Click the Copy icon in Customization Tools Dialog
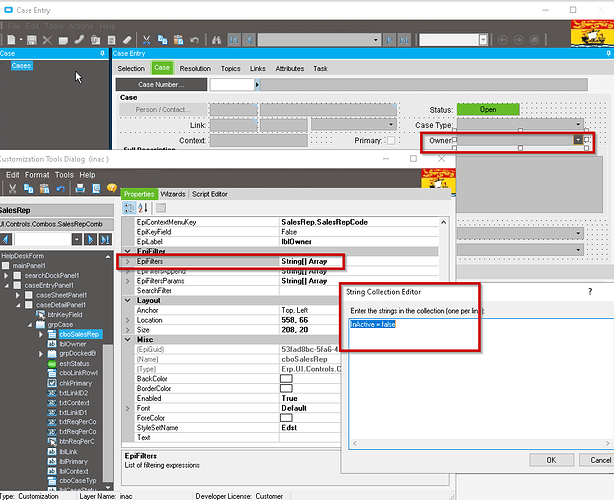 (29, 189)
